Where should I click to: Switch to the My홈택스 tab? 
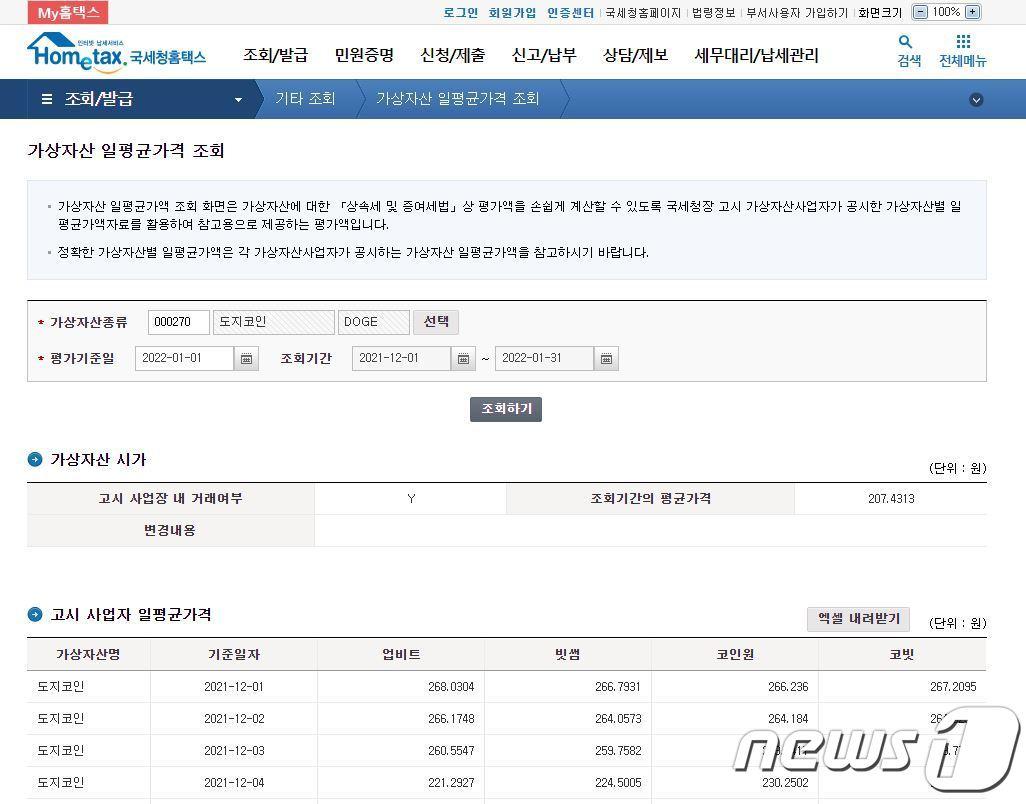click(68, 13)
